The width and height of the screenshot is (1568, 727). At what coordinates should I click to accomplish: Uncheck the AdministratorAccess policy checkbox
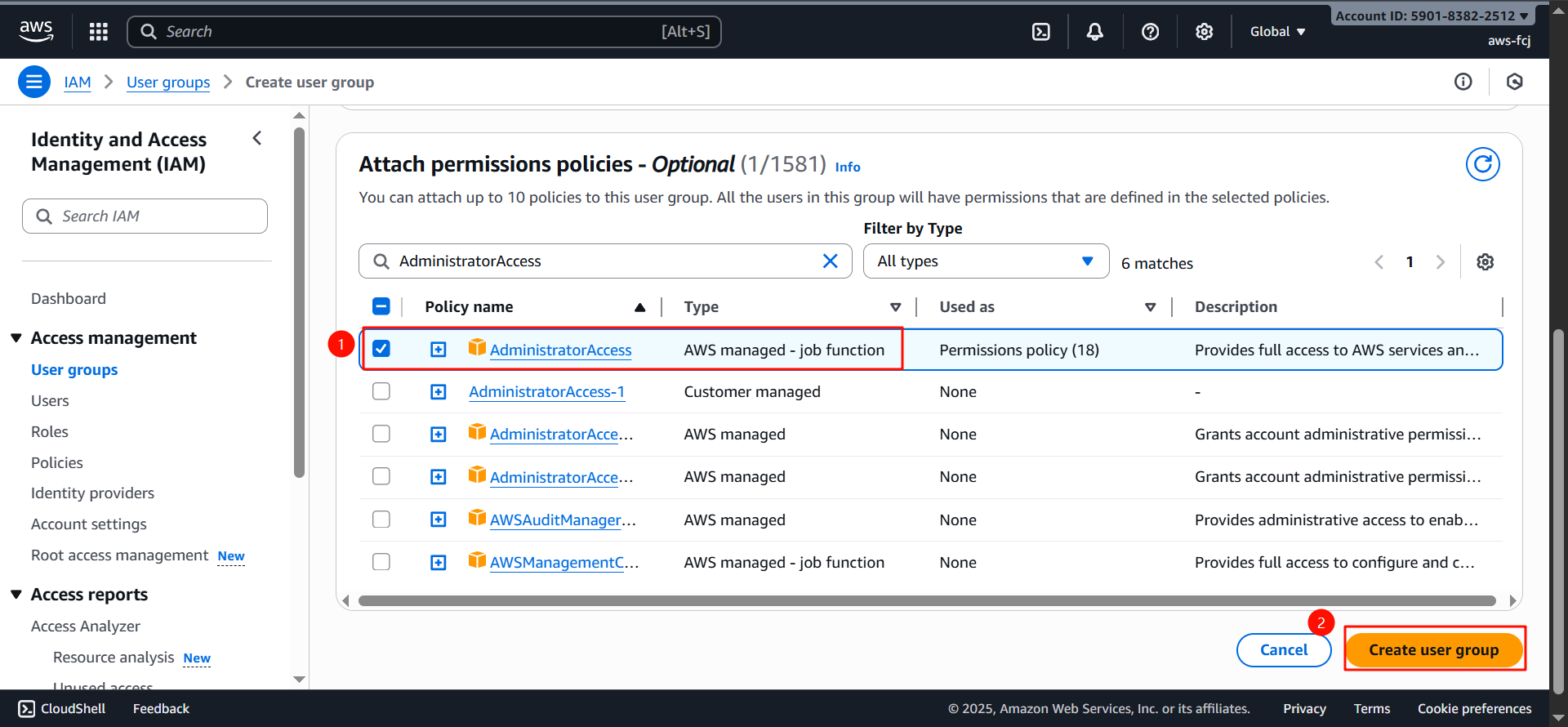[x=381, y=349]
